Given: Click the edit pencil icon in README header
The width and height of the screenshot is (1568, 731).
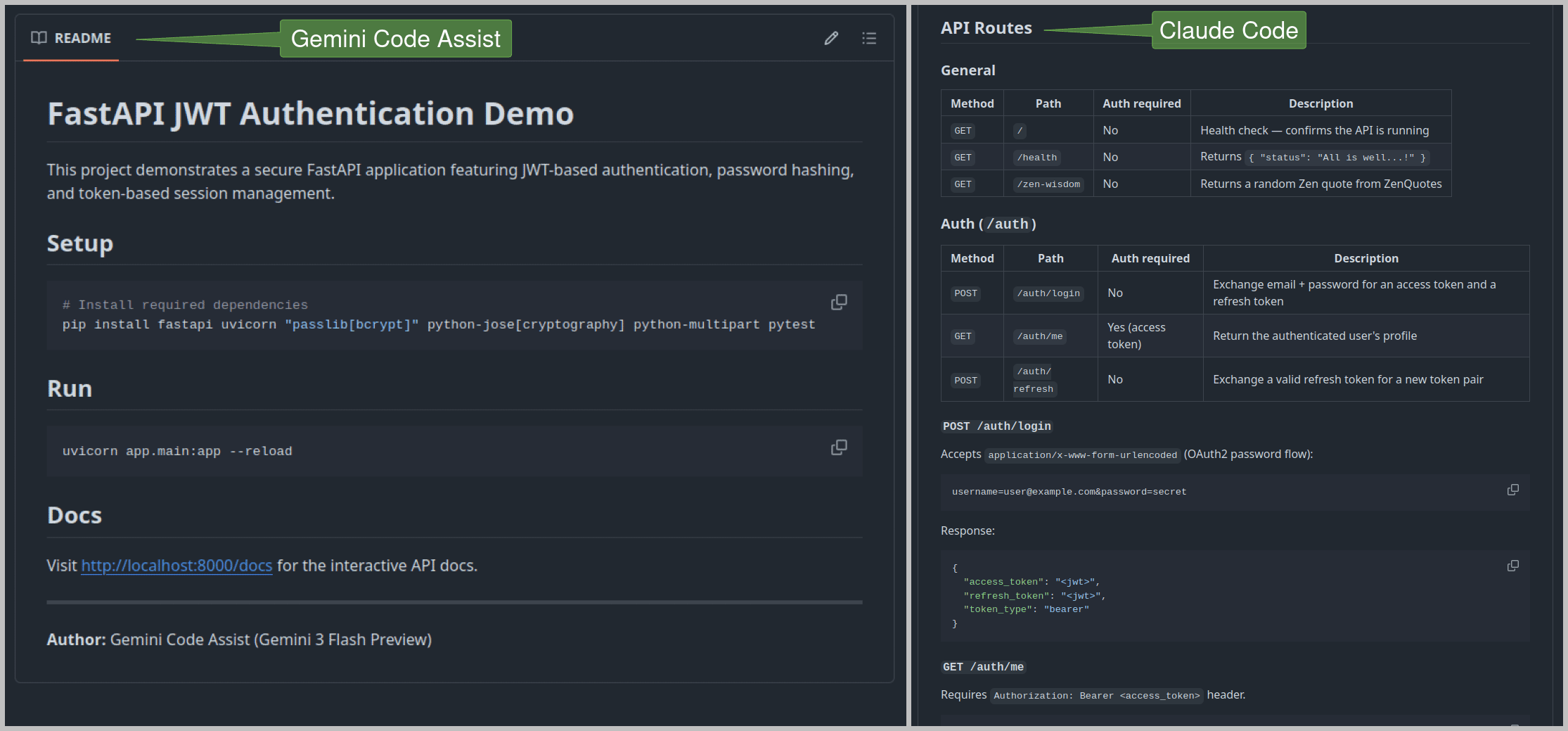Looking at the screenshot, I should point(831,38).
